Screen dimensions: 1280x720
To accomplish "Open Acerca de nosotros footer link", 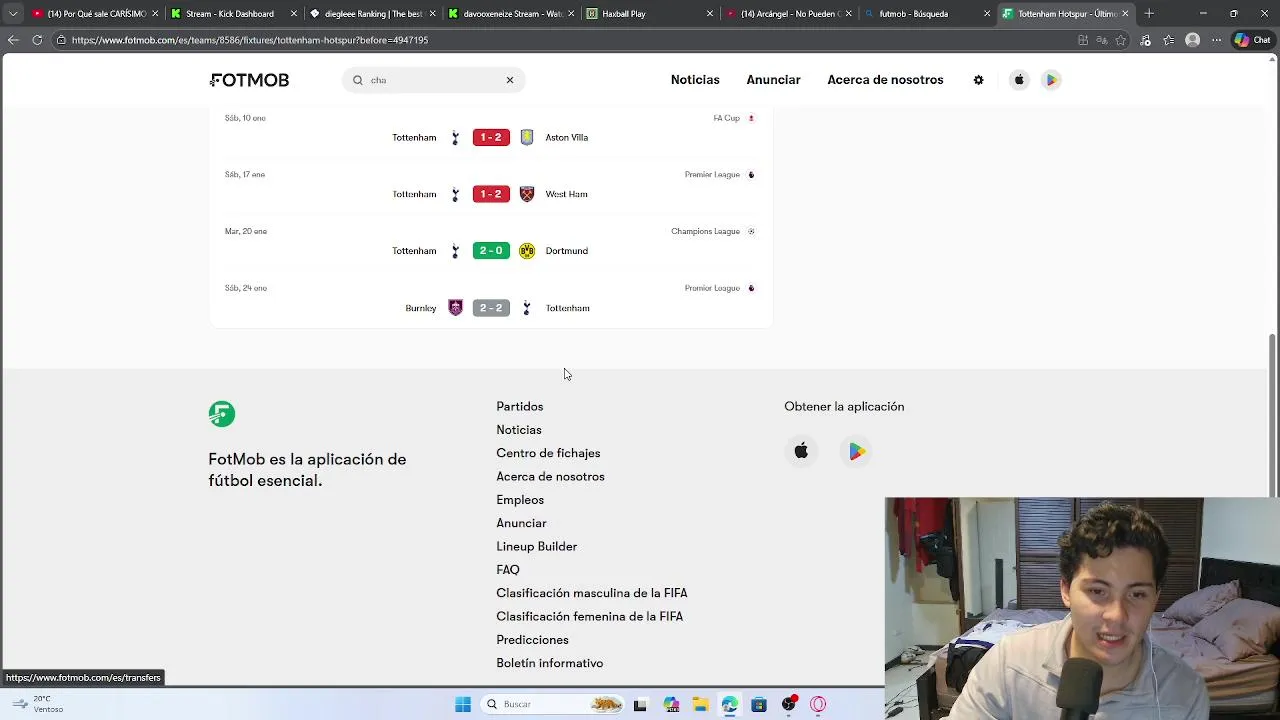I will (x=550, y=477).
